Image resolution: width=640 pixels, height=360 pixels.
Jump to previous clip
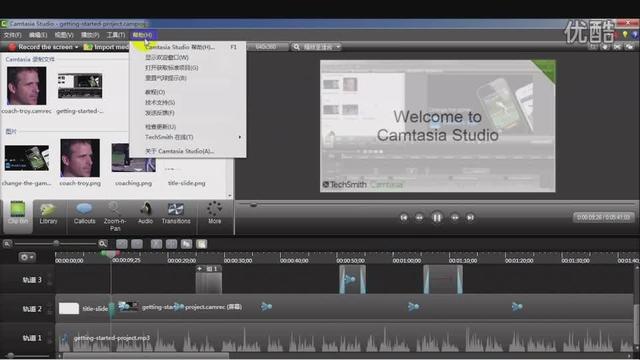coord(404,218)
